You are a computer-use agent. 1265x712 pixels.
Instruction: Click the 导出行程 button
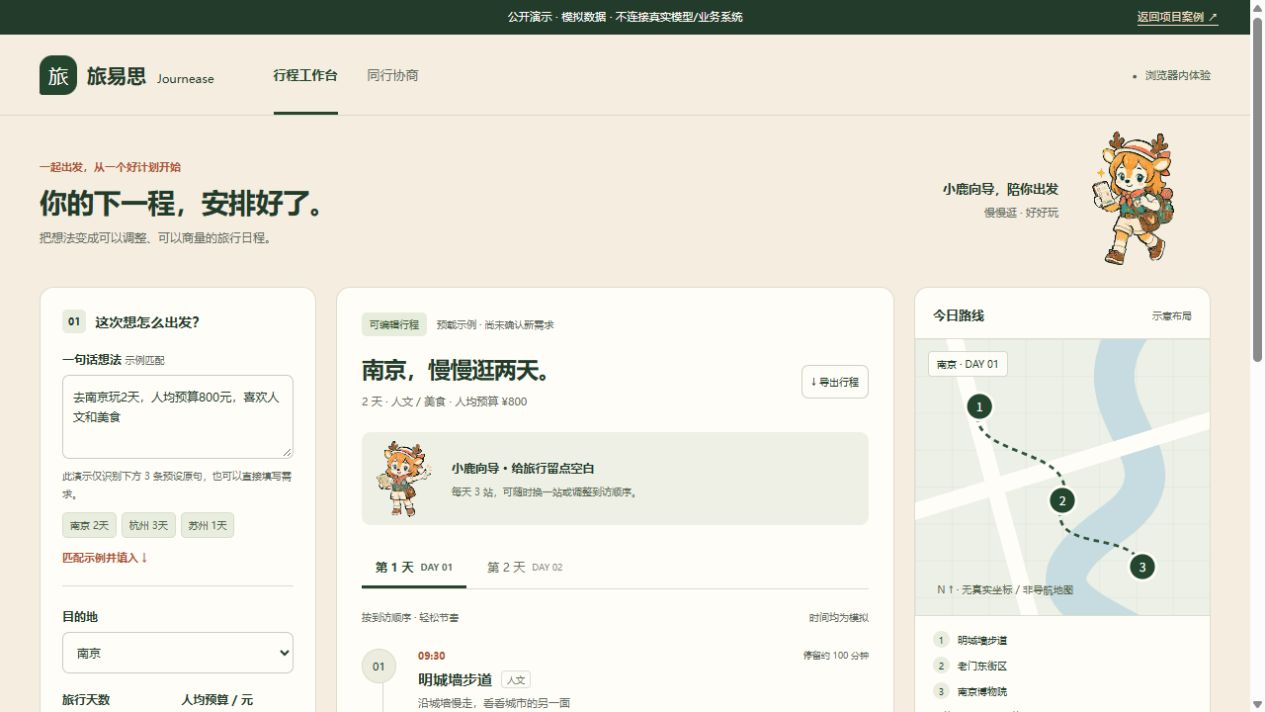click(x=835, y=382)
